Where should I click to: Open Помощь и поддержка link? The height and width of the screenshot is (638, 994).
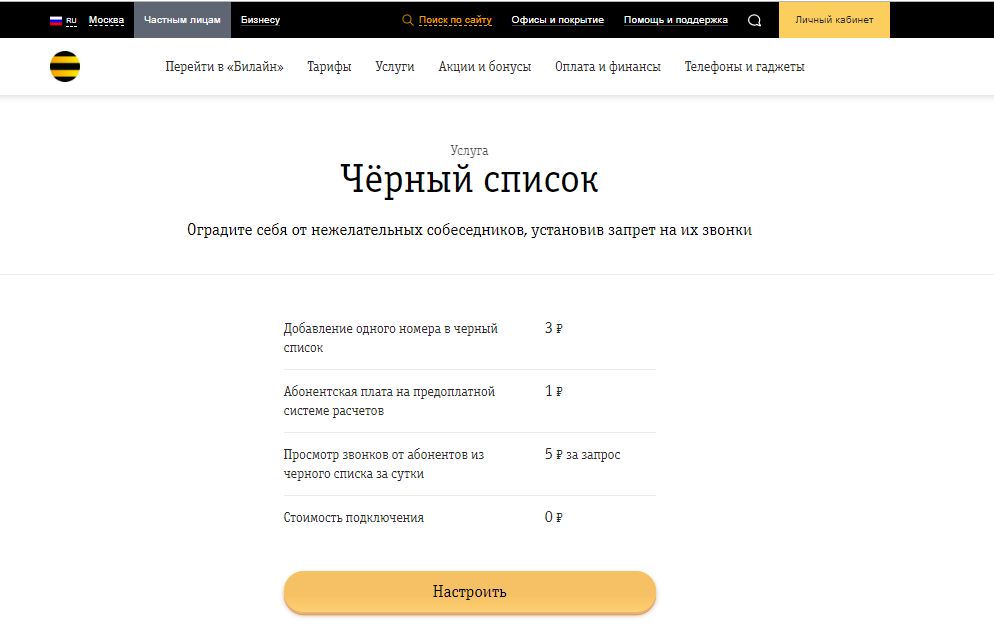pos(676,20)
